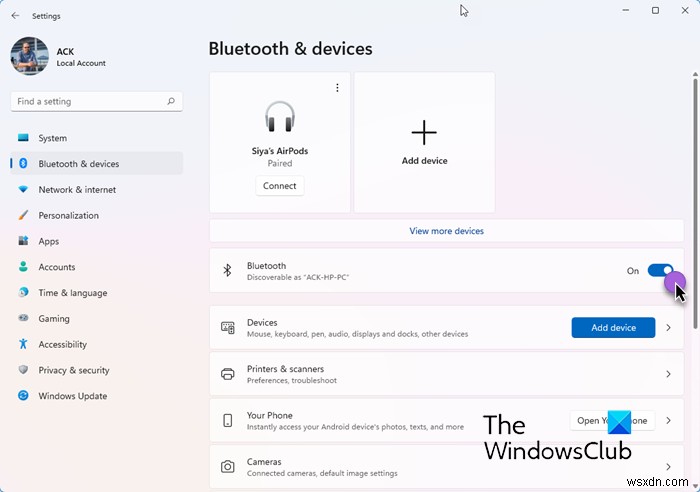Select Bluetooth & devices in sidebar
This screenshot has height=492, width=700.
(96, 164)
